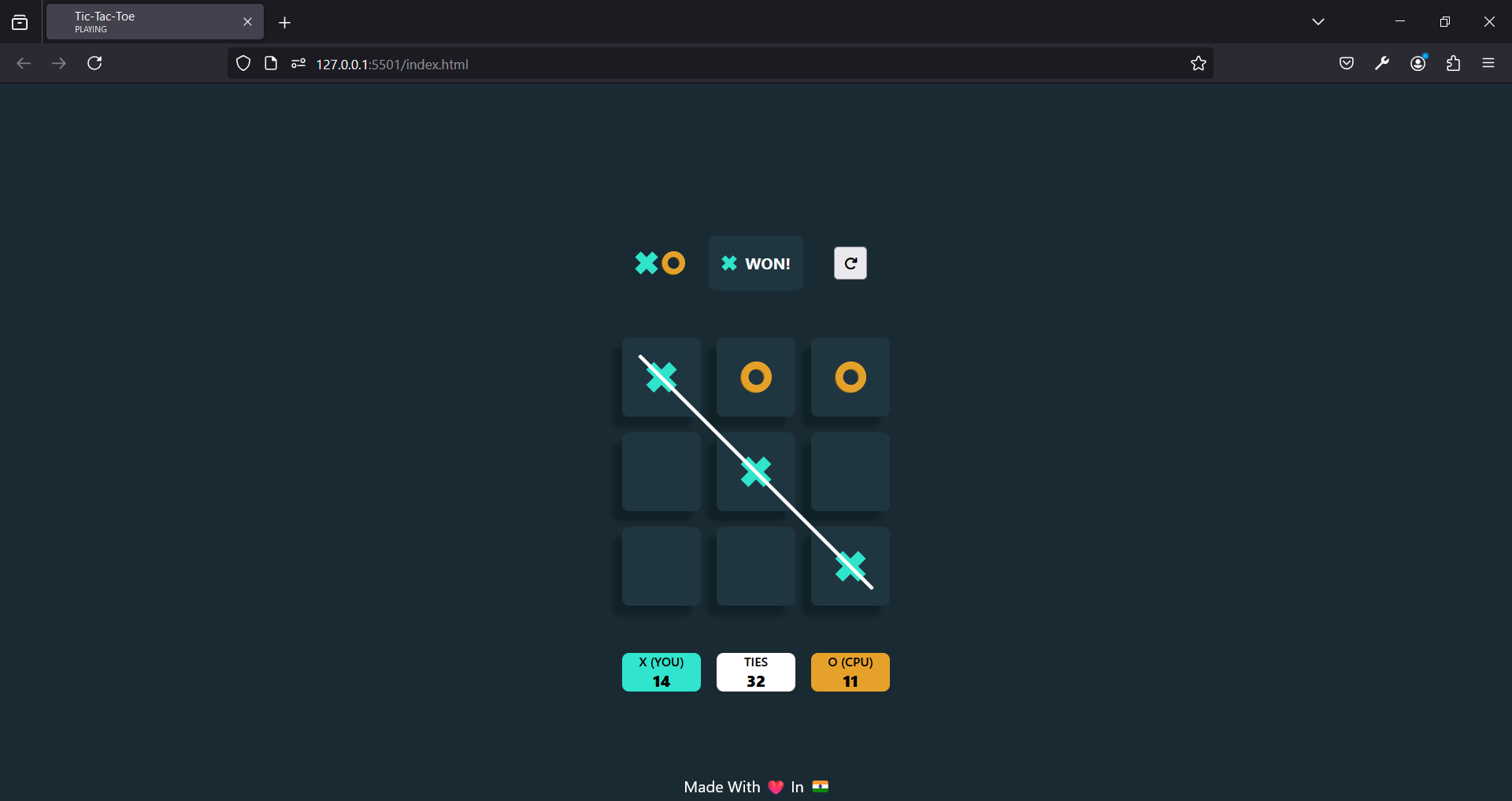Select the empty bottom-left cell
Image resolution: width=1512 pixels, height=801 pixels.
pyautogui.click(x=661, y=566)
